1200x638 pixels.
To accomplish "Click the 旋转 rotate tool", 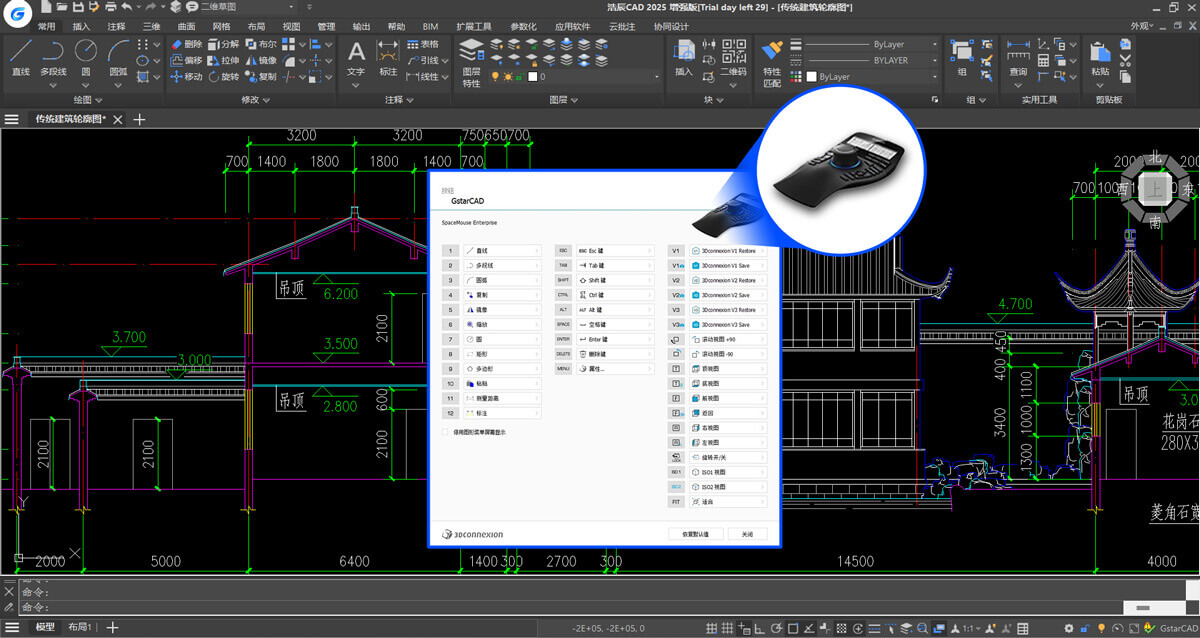I will 222,76.
